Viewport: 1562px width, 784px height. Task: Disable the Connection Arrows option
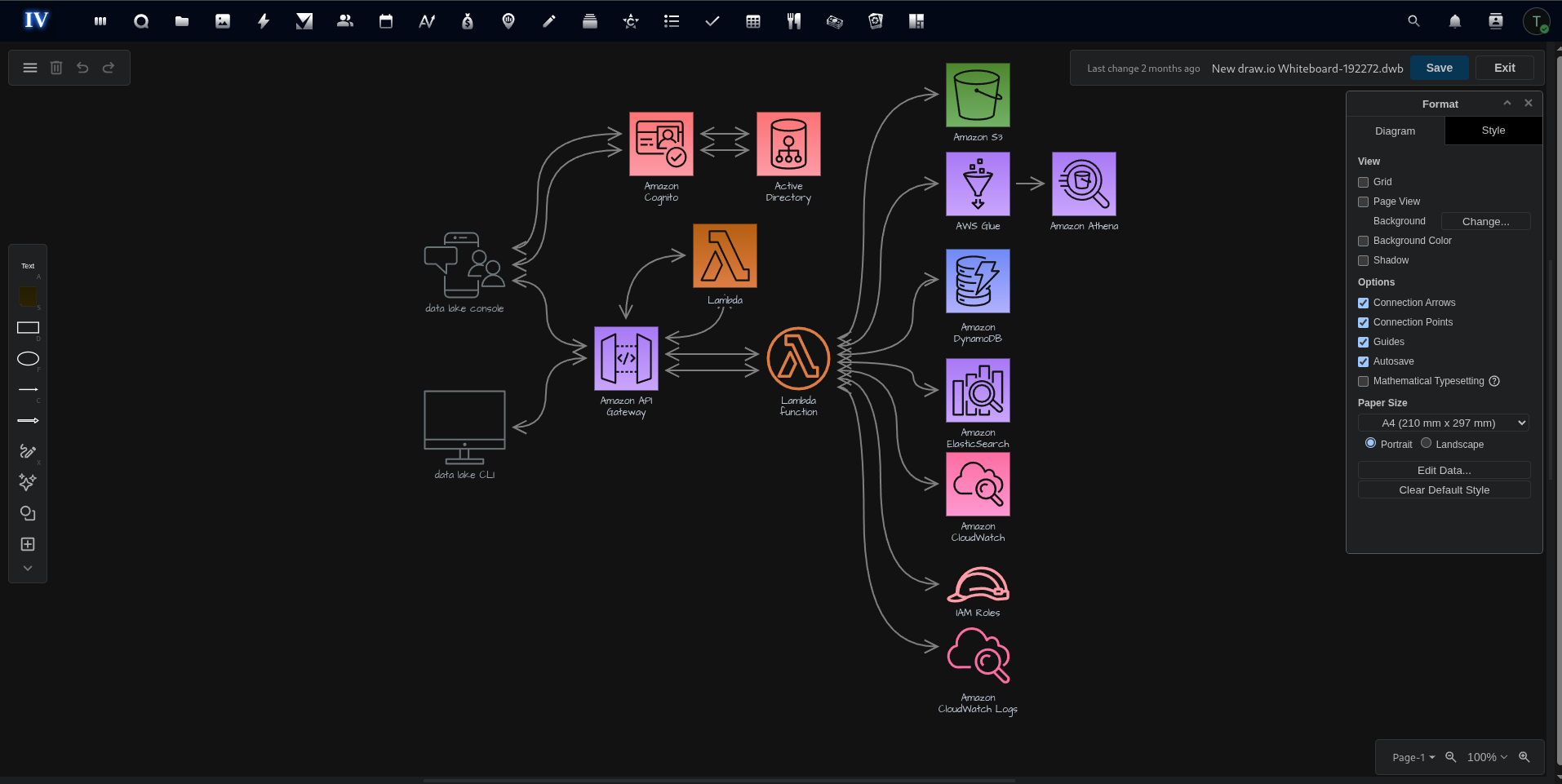[x=1364, y=303]
